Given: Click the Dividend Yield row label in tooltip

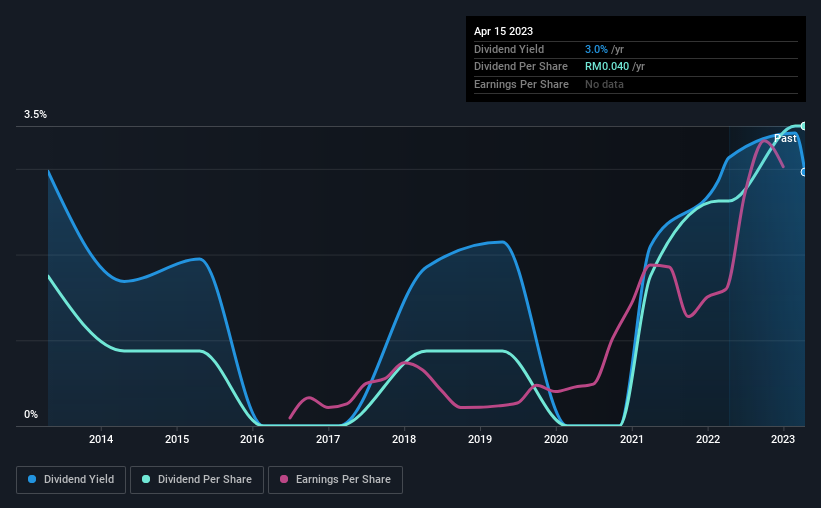Looking at the screenshot, I should point(509,49).
